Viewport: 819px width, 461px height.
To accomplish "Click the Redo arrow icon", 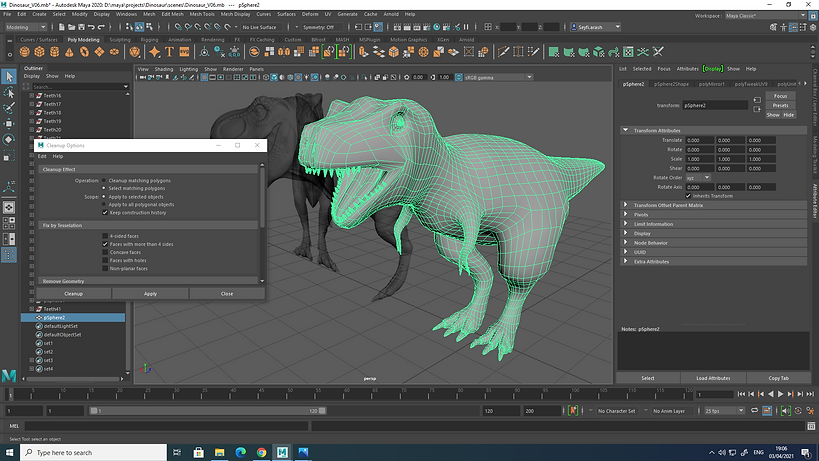I will point(101,27).
